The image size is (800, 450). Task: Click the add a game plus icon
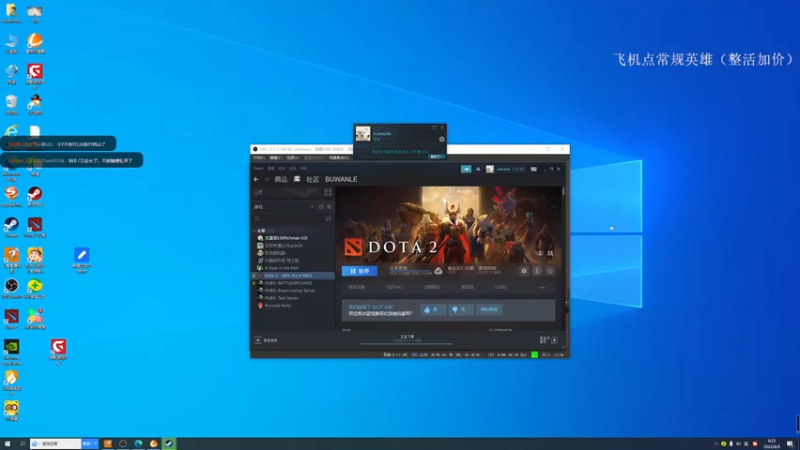click(x=258, y=340)
